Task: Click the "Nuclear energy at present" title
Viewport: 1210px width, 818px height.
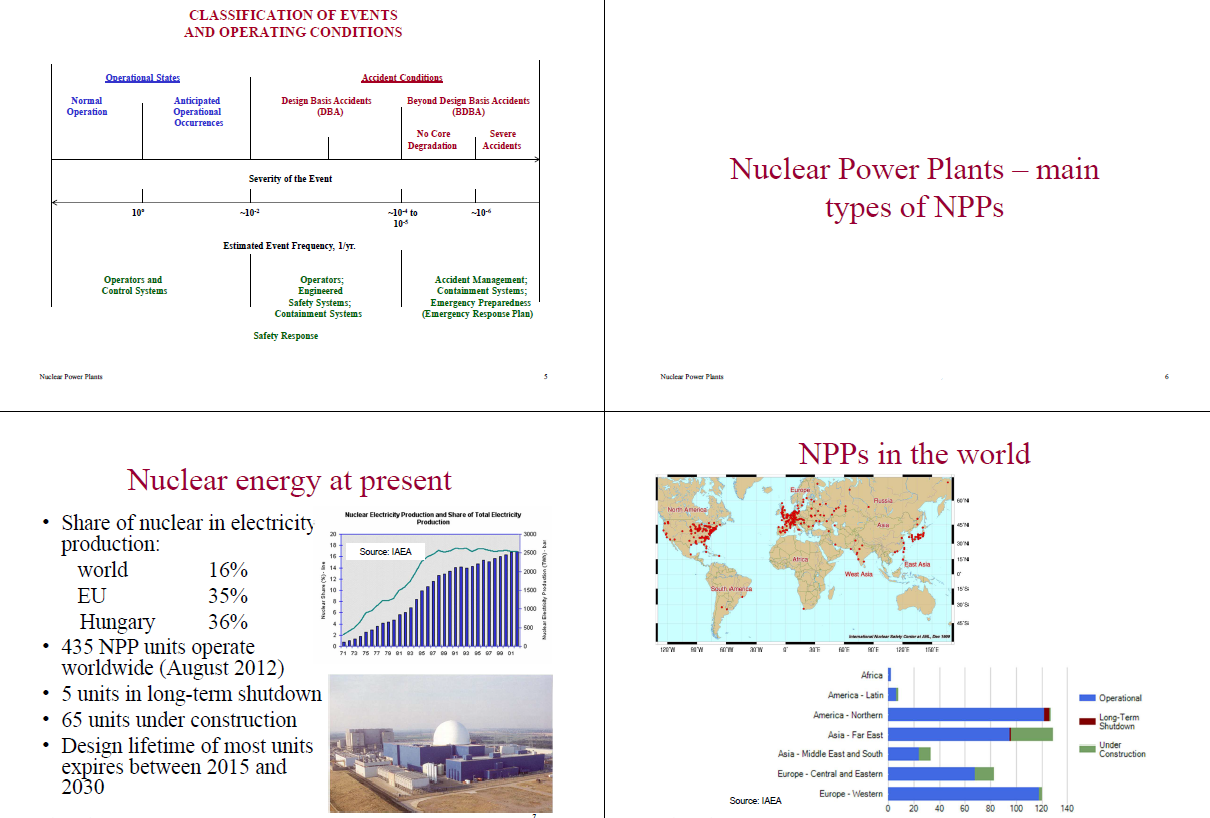Action: click(x=289, y=480)
